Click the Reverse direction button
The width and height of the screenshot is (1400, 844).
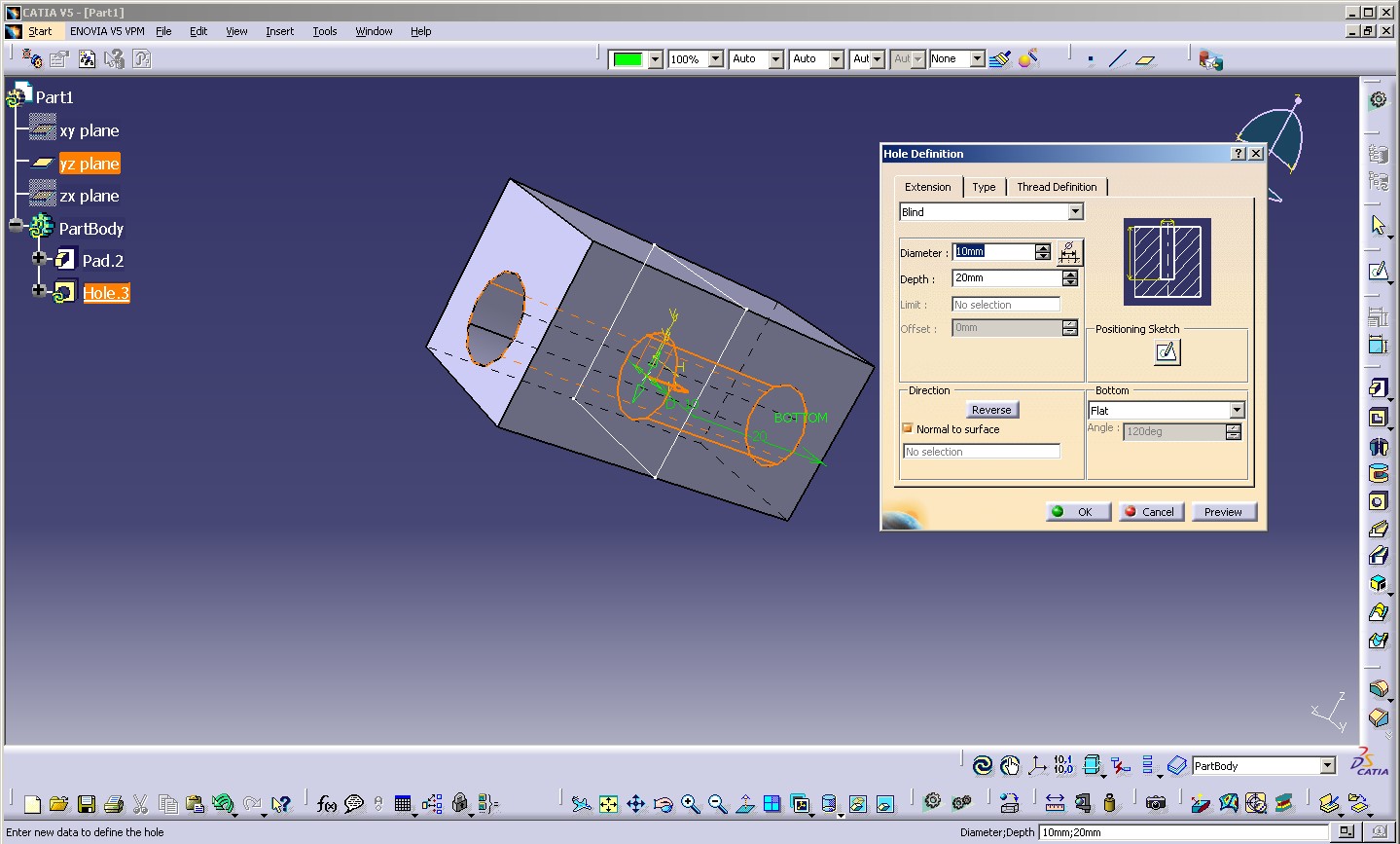[x=991, y=410]
